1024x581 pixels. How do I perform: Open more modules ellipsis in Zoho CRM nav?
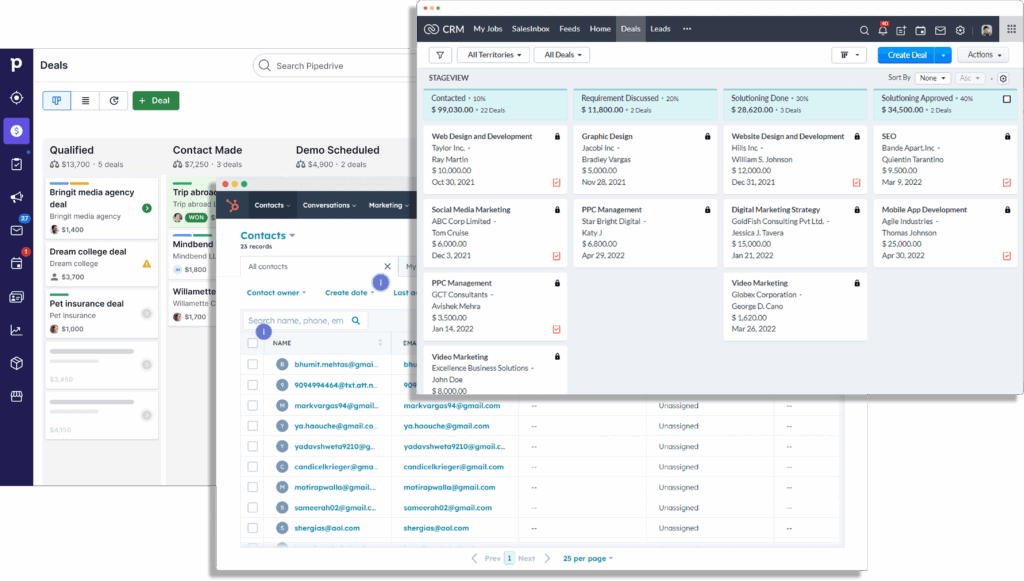click(x=687, y=29)
